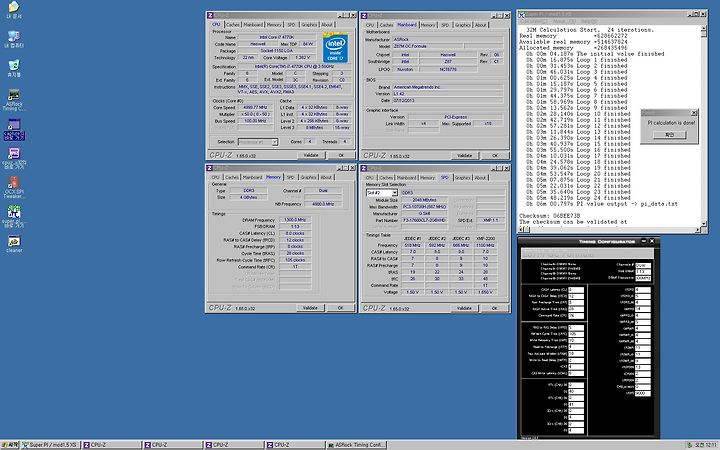
Task: Activate the ASRock Timing Conf... taskbar button
Action: (356, 445)
